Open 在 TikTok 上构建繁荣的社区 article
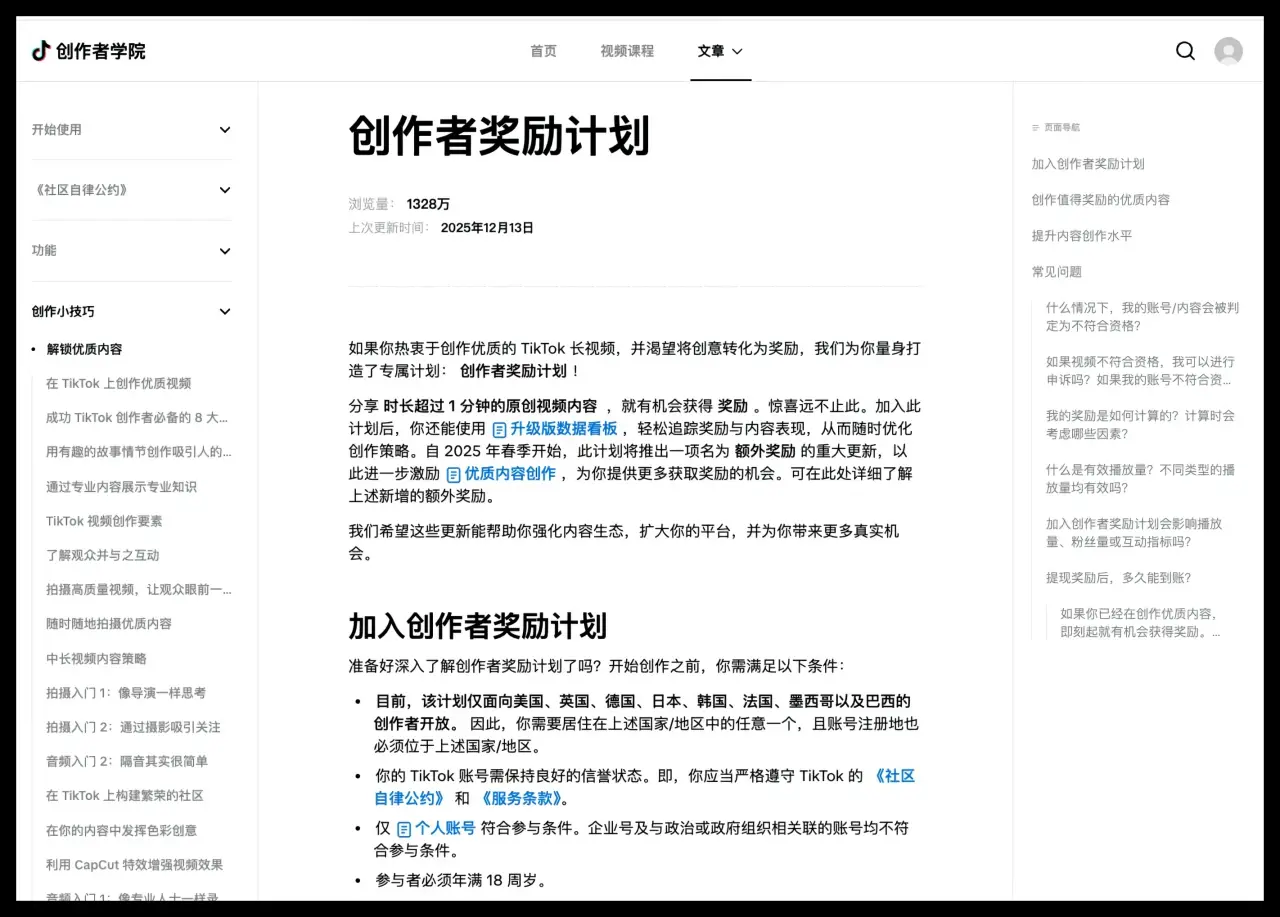This screenshot has height=917, width=1280. click(125, 796)
